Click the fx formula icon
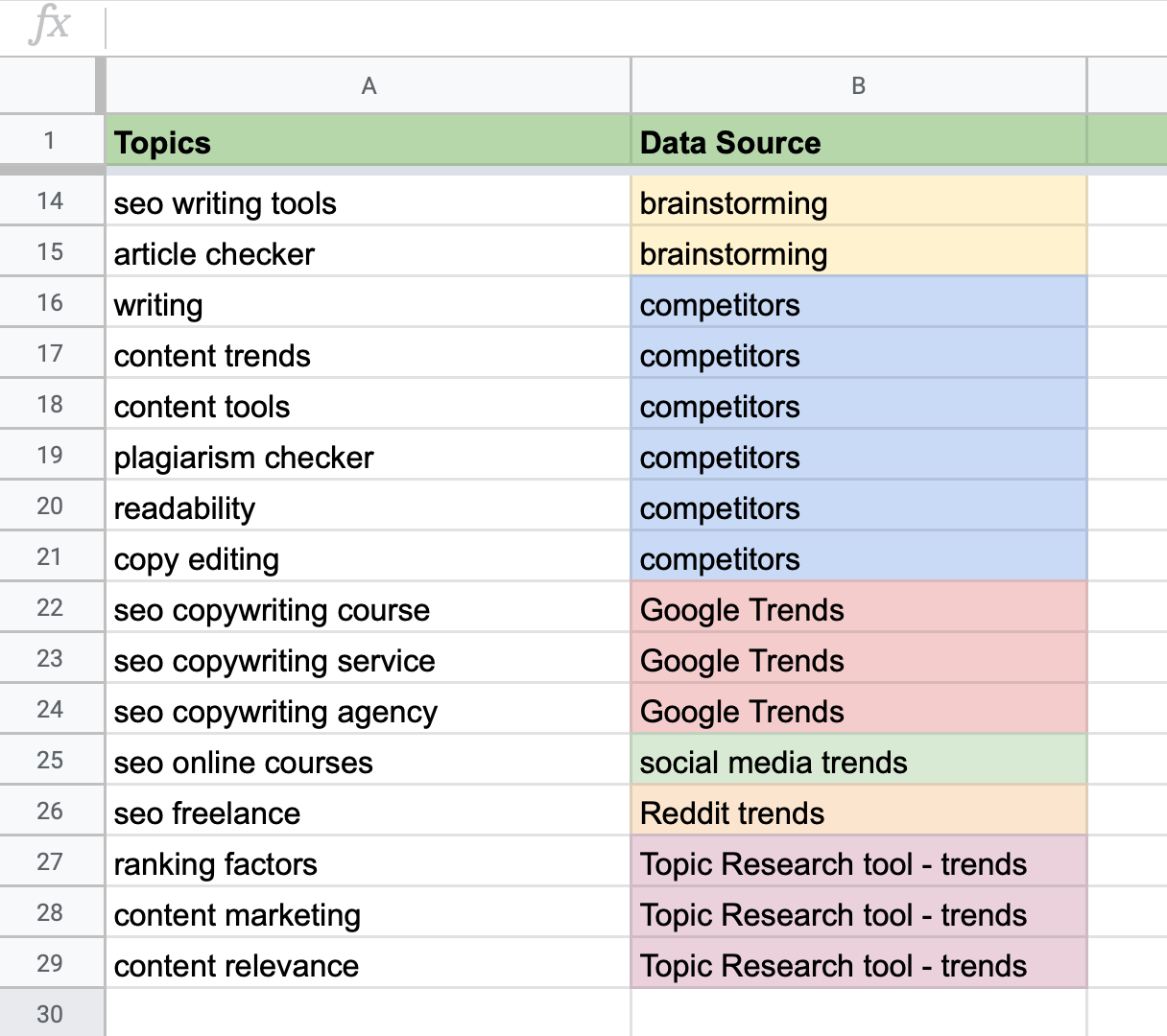 point(49,26)
